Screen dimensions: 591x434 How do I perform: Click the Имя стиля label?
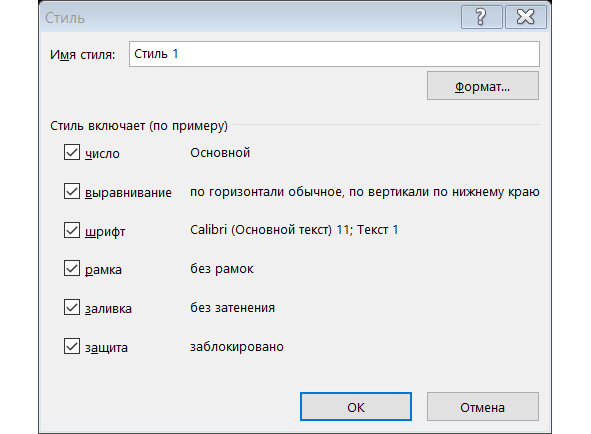83,55
